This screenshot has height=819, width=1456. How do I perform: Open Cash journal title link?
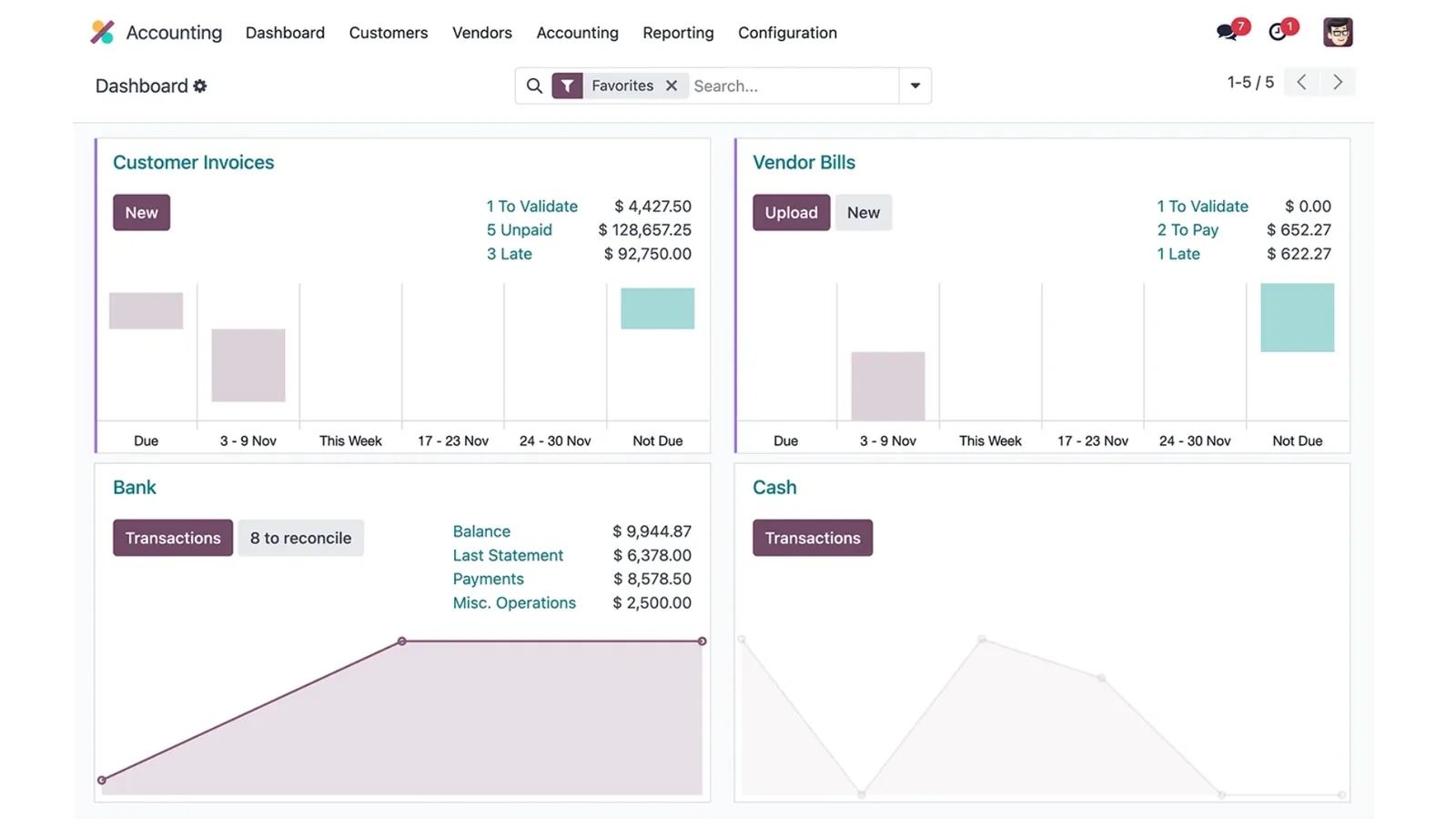774,487
